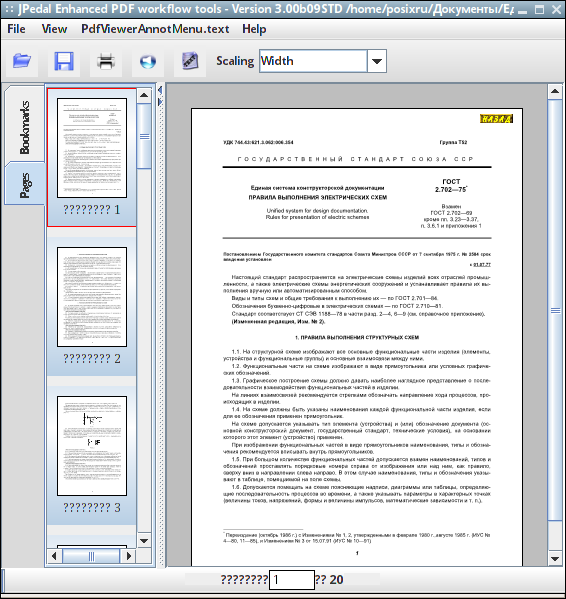The image size is (566, 599).
Task: Switch to the Pages side tab
Action: point(24,185)
